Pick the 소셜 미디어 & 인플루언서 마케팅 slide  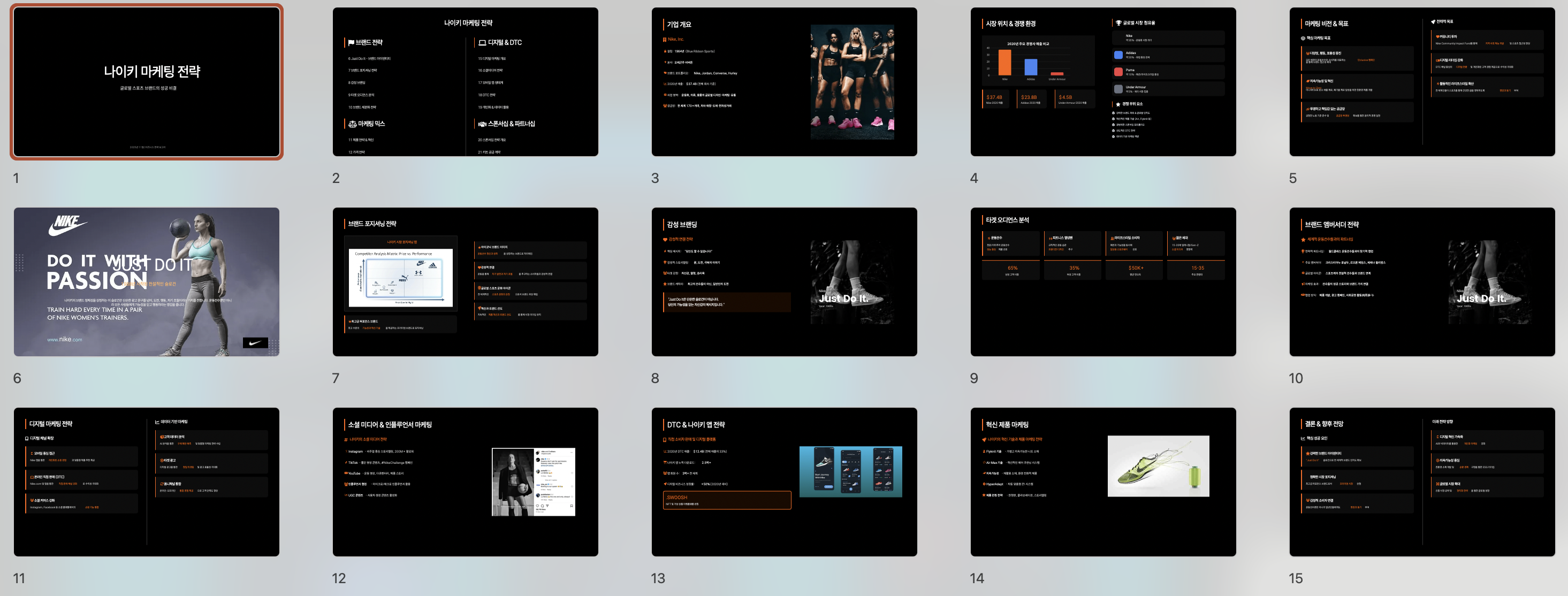465,482
